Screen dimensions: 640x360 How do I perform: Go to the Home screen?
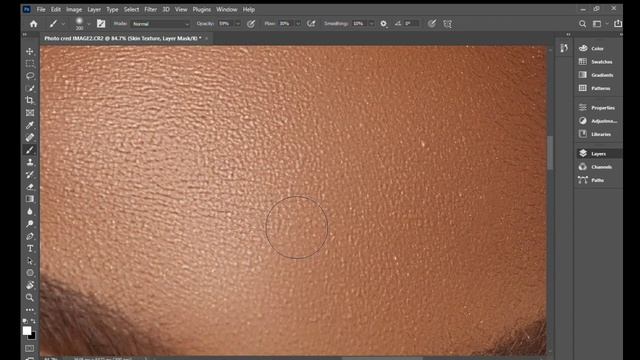pyautogui.click(x=33, y=24)
